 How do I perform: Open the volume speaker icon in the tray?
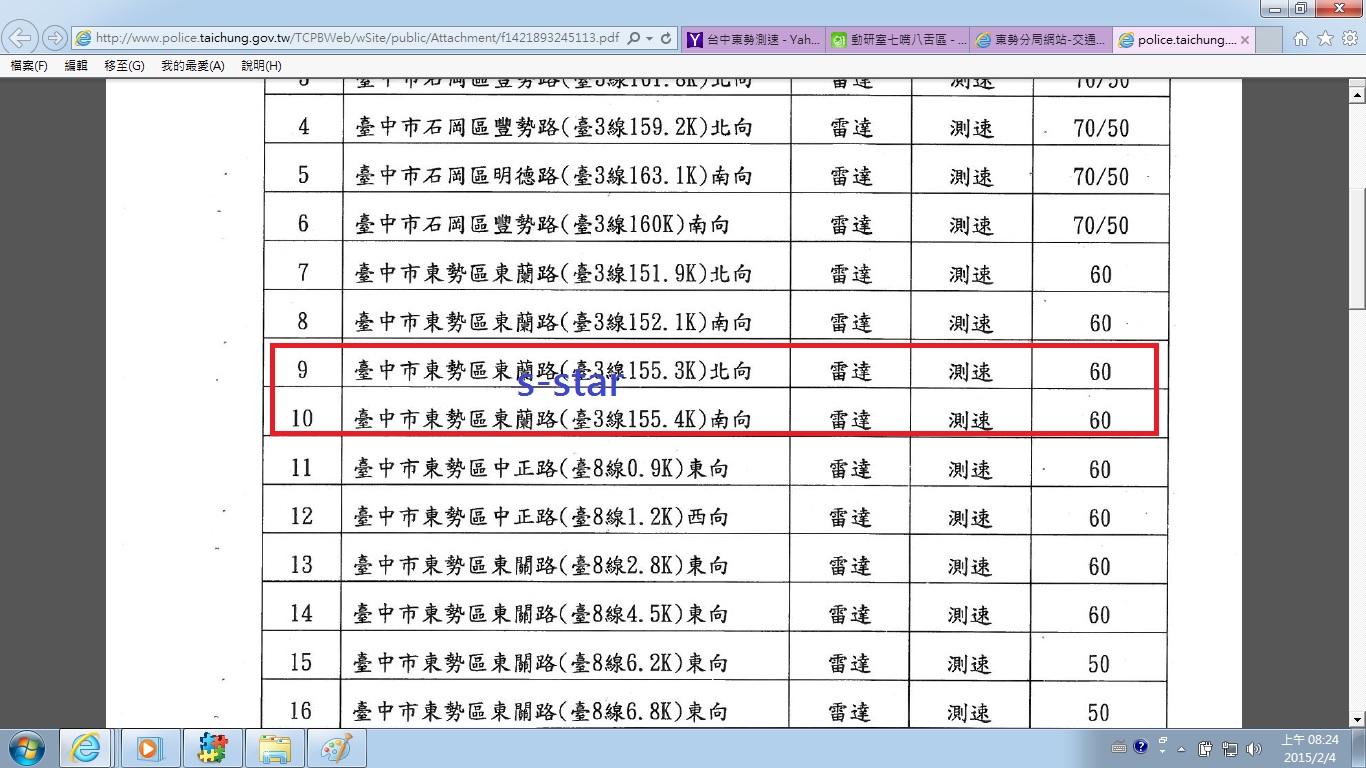coord(1255,748)
